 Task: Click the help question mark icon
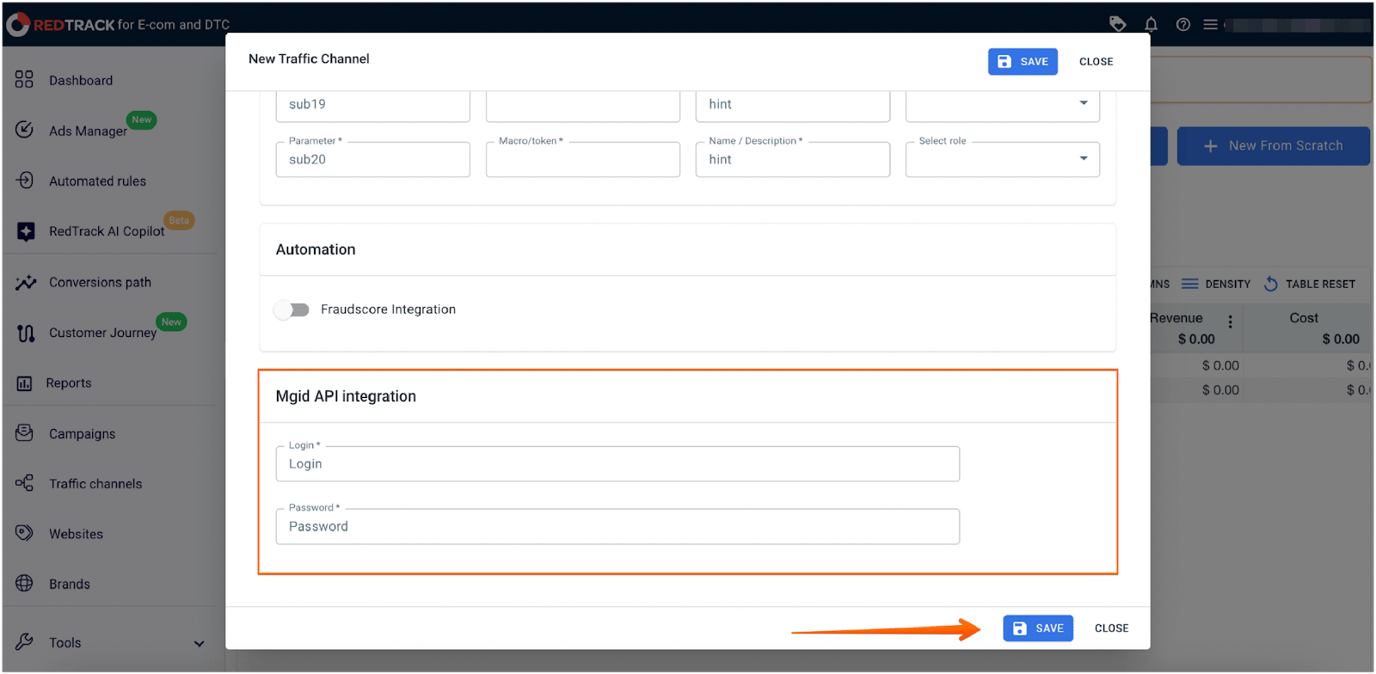pos(1183,23)
